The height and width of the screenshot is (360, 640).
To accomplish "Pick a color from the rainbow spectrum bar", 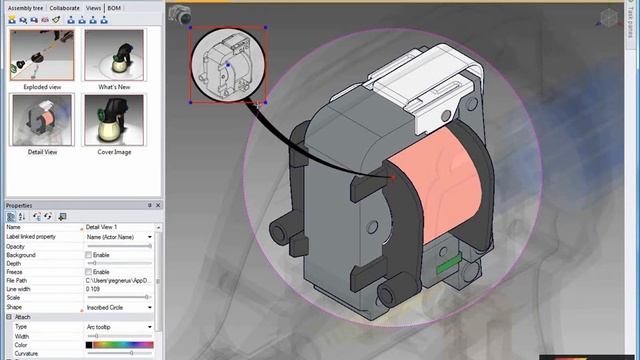I will tap(123, 345).
